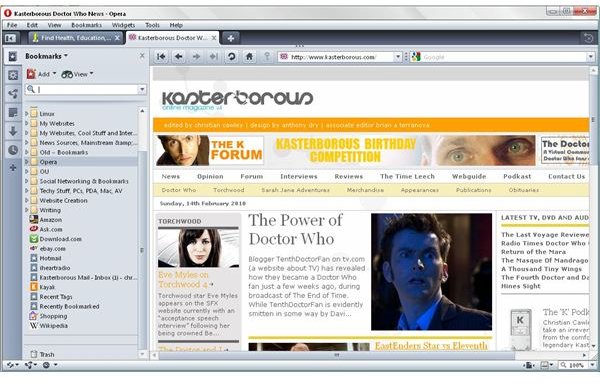Open the Downloads panel icon in the sidebar
Screen dimensions: 600x386
click(13, 131)
